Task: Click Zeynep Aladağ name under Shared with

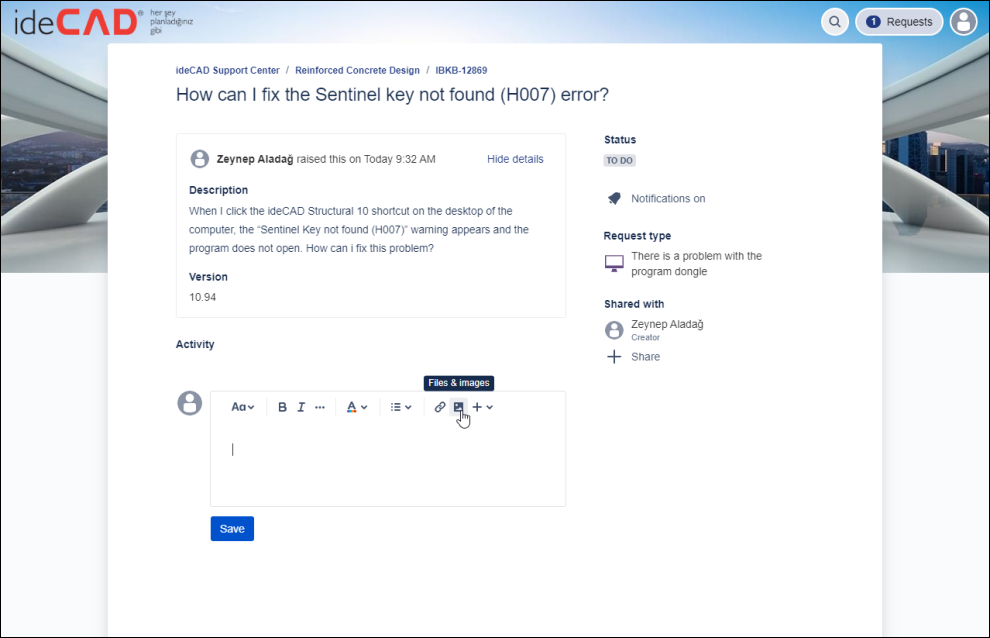Action: 667,324
